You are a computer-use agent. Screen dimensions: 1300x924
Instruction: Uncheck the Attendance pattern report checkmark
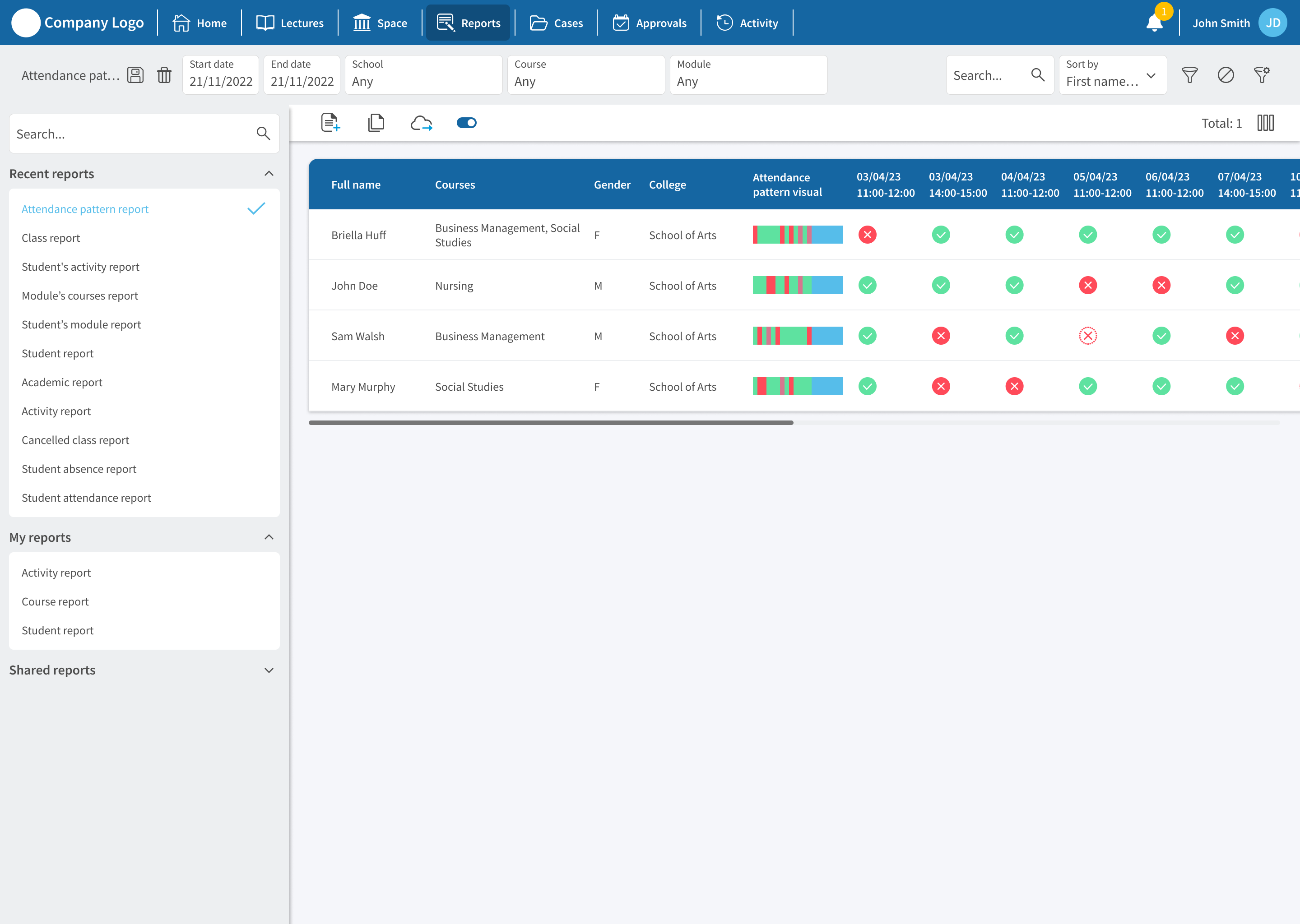(x=256, y=209)
